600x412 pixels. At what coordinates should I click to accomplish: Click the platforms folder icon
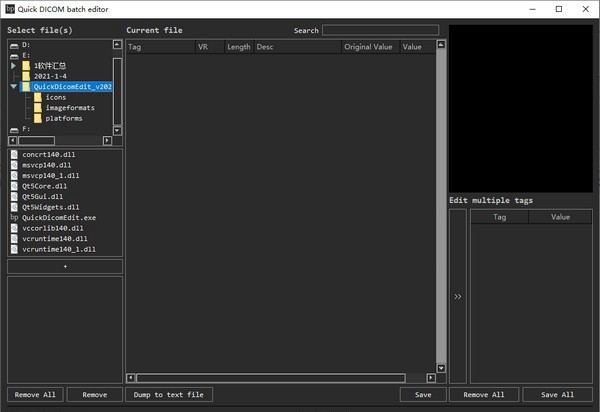[x=38, y=118]
